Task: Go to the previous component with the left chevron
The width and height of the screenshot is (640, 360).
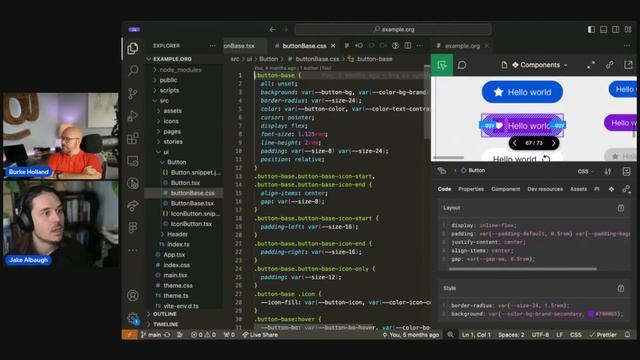Action: click(515, 143)
